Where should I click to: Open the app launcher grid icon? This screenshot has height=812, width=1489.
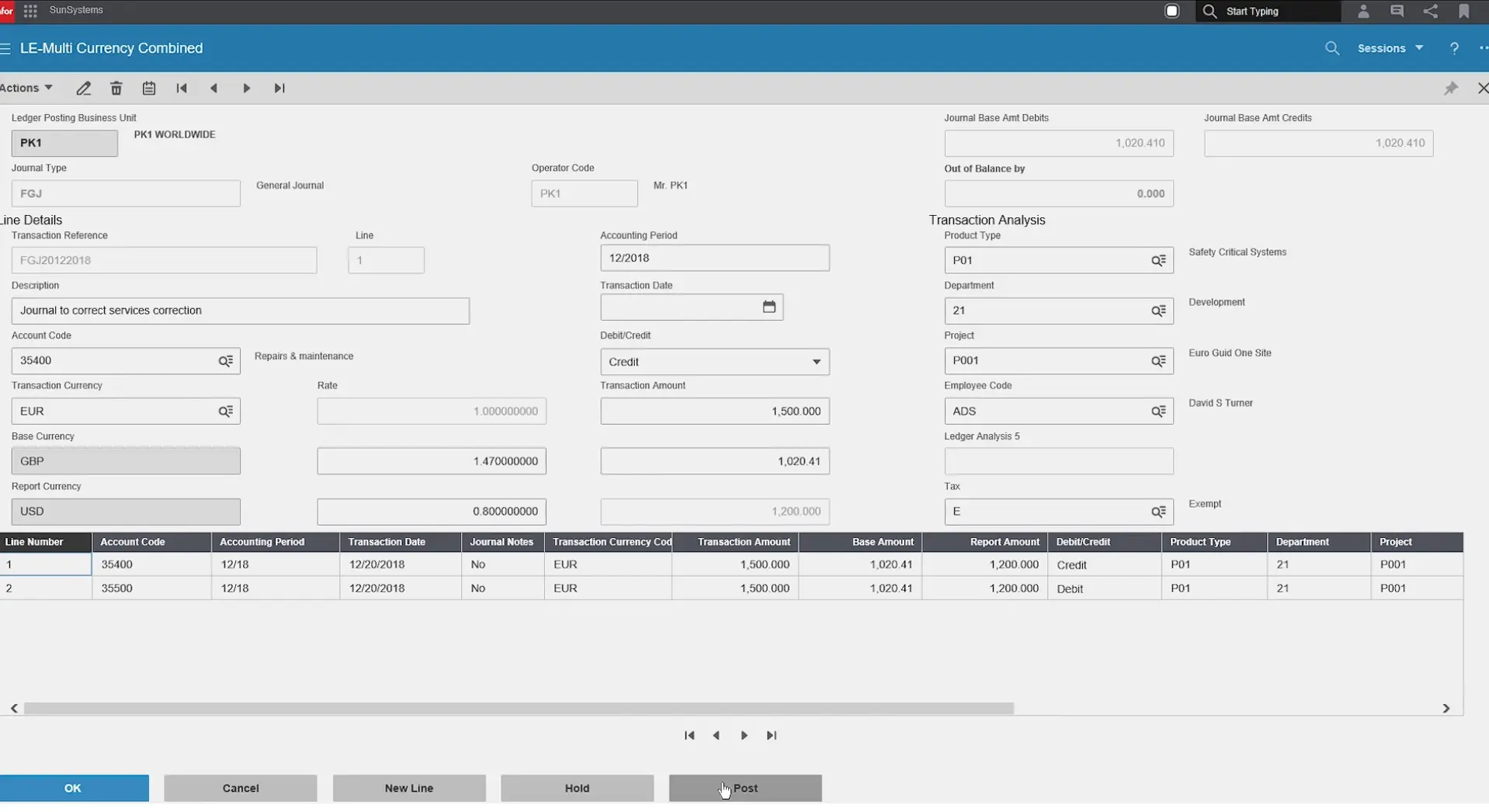pyautogui.click(x=31, y=11)
